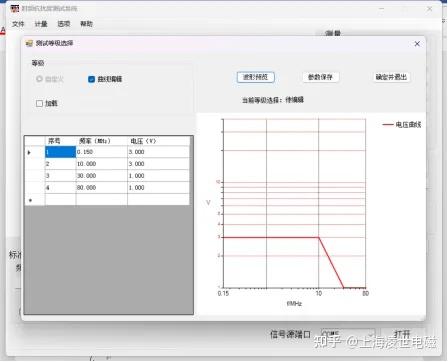Open the 选项 options menu
The height and width of the screenshot is (362, 448).
pyautogui.click(x=64, y=24)
